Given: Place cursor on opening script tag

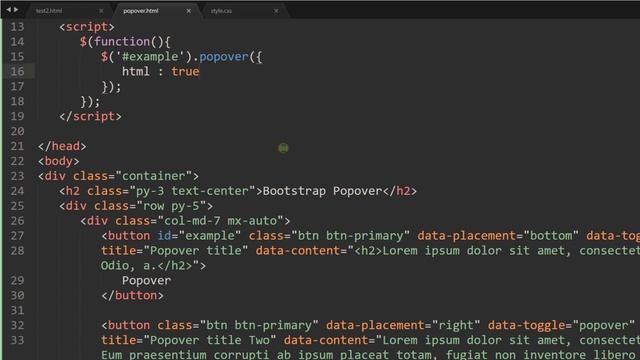Looking at the screenshot, I should [87, 27].
